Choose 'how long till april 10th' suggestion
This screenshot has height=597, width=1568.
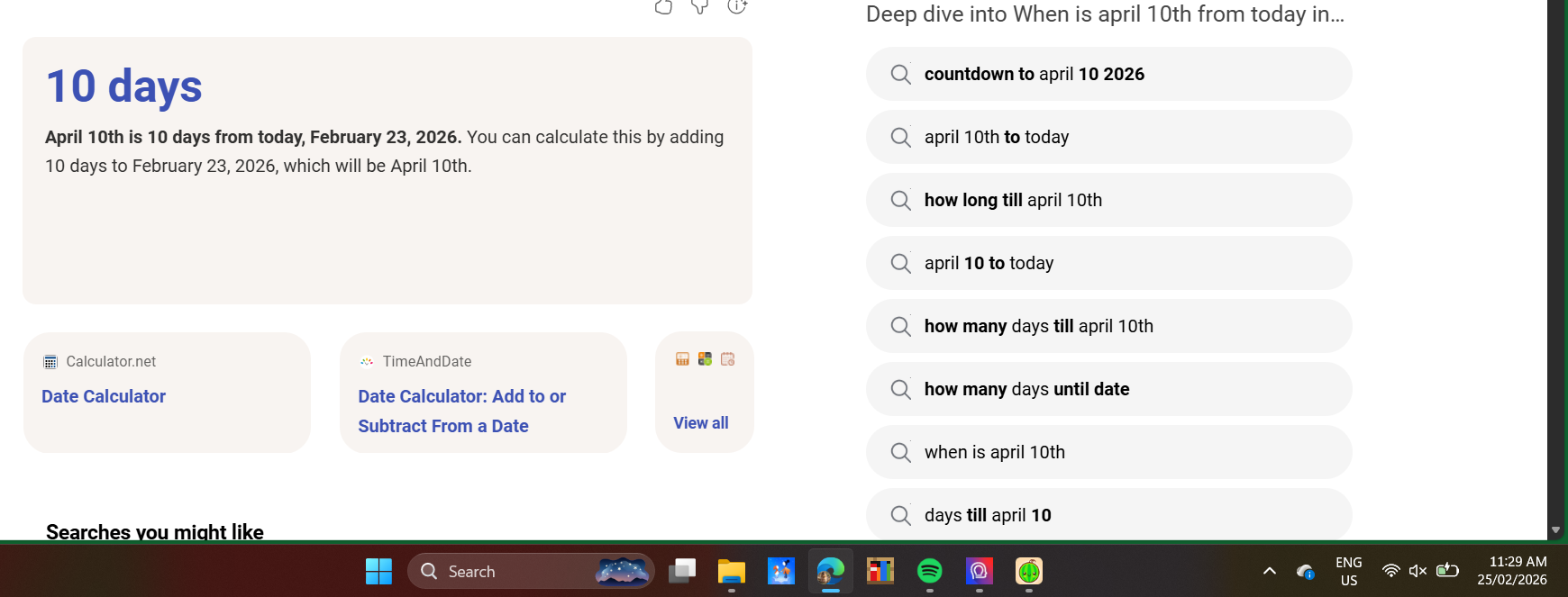tap(1108, 200)
